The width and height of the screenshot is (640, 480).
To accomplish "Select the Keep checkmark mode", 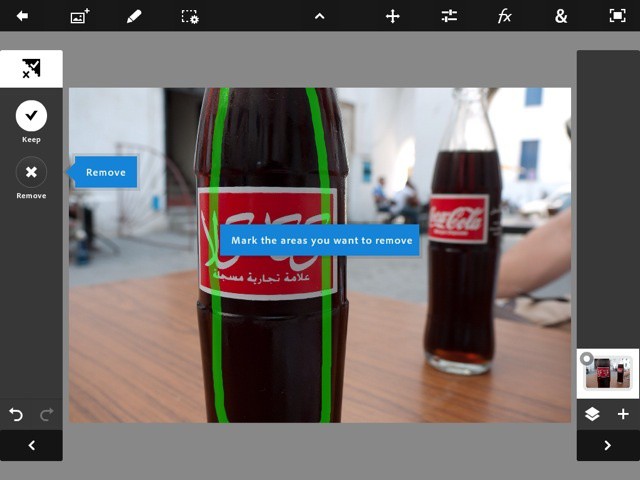I will 31,116.
